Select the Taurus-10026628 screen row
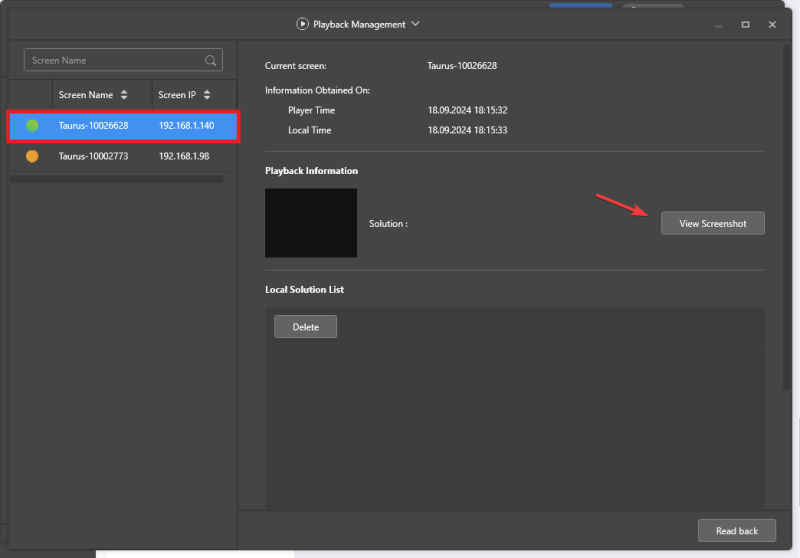The height and width of the screenshot is (558, 800). coord(93,126)
